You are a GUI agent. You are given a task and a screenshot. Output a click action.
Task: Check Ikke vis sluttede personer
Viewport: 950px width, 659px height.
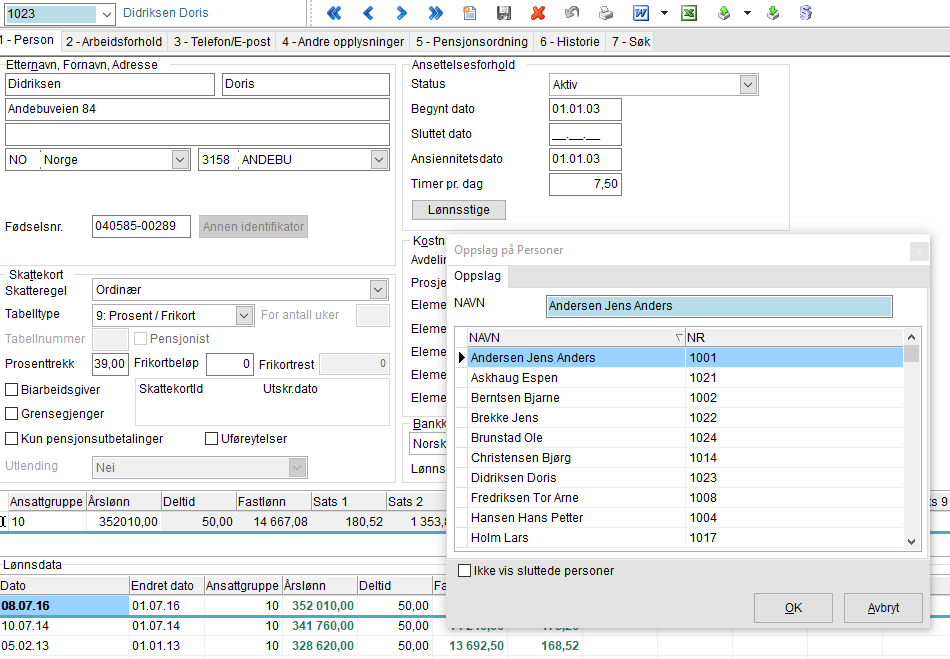(464, 571)
